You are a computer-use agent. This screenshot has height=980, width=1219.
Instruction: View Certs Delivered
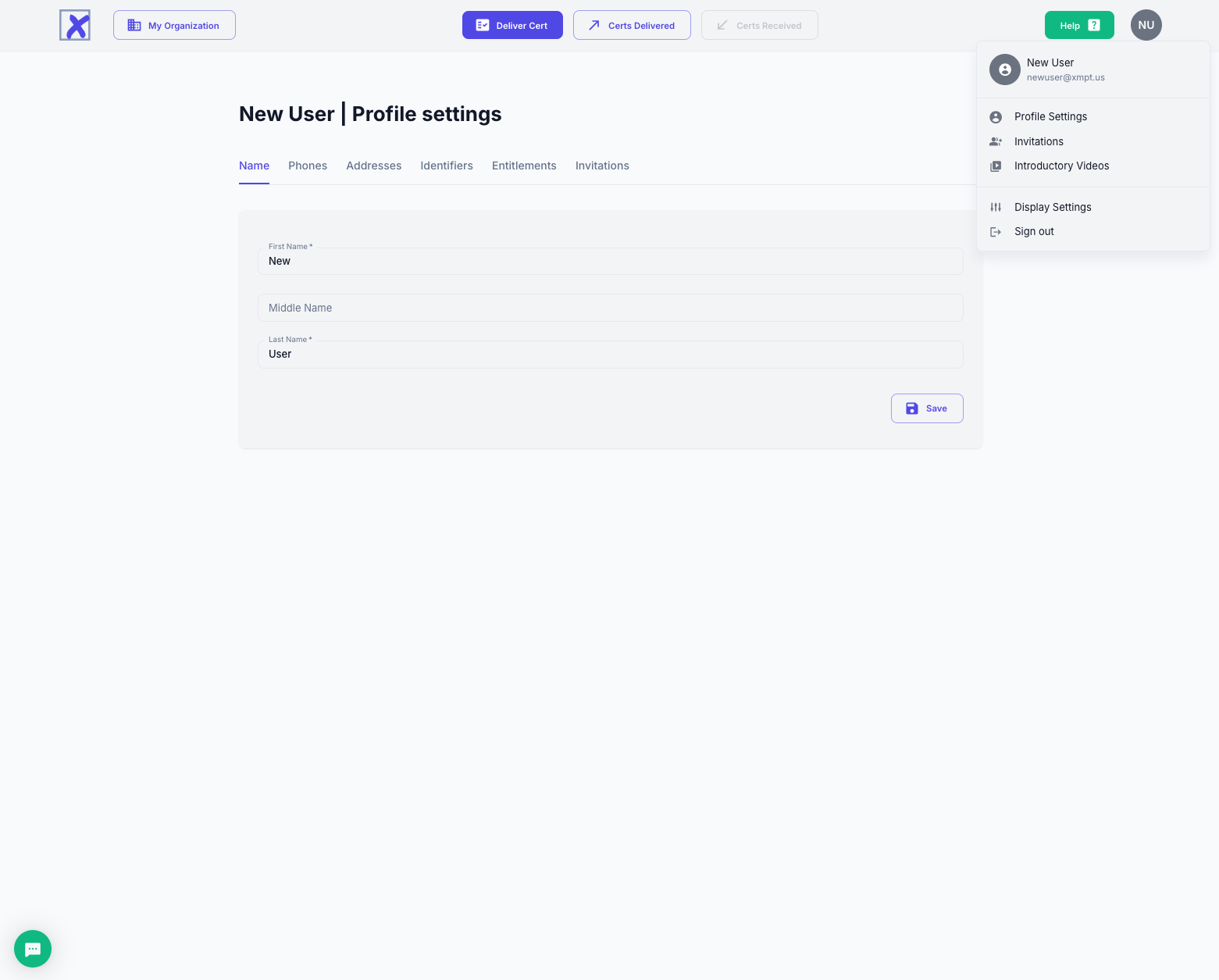(632, 25)
